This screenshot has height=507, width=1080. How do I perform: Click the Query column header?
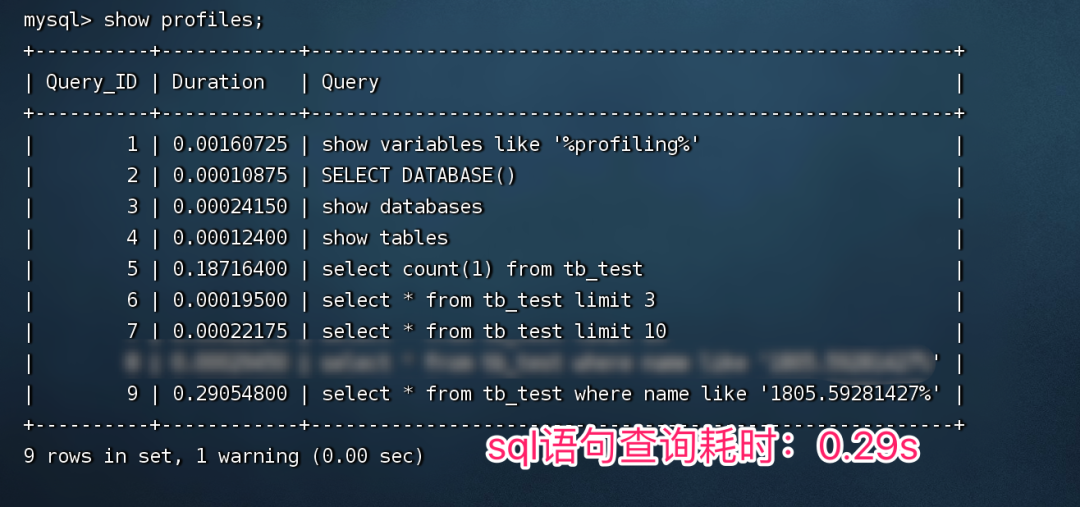tap(350, 82)
